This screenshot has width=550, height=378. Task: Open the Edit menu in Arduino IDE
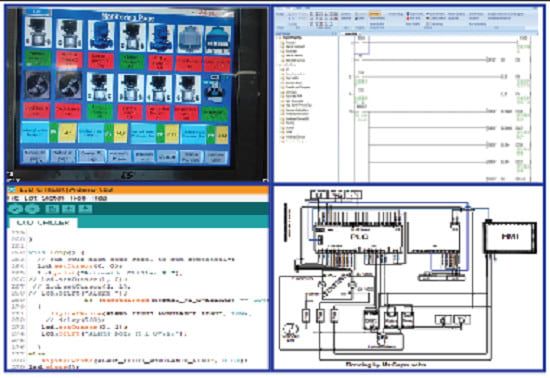coord(31,198)
